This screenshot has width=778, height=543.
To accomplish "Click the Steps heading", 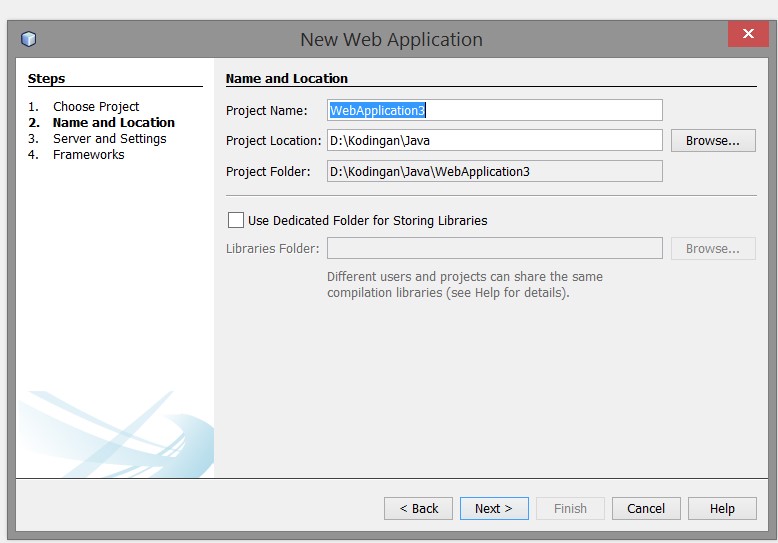I will pyautogui.click(x=46, y=78).
